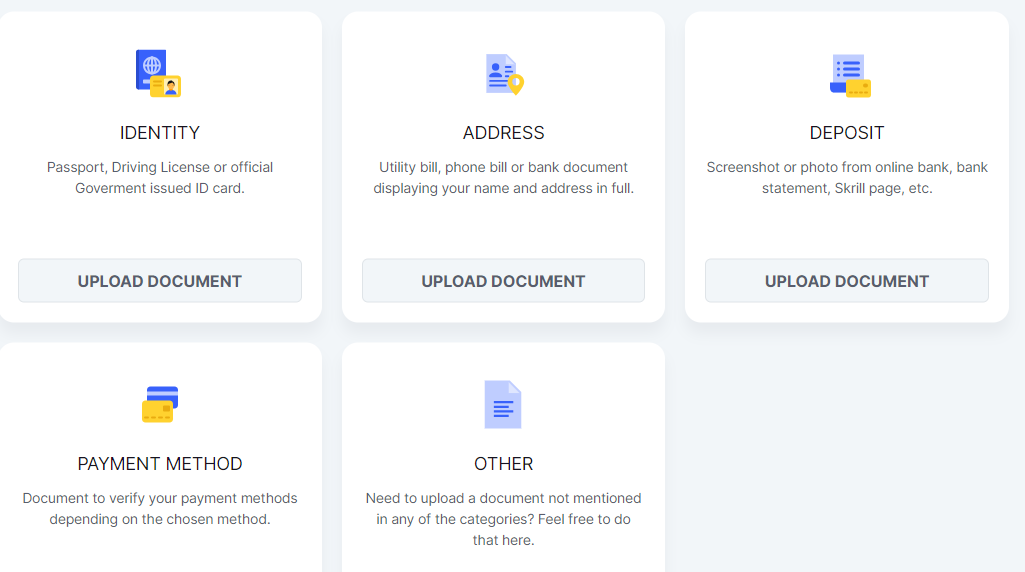1025x572 pixels.
Task: Click the yellow location pin on Address icon
Action: tap(516, 85)
